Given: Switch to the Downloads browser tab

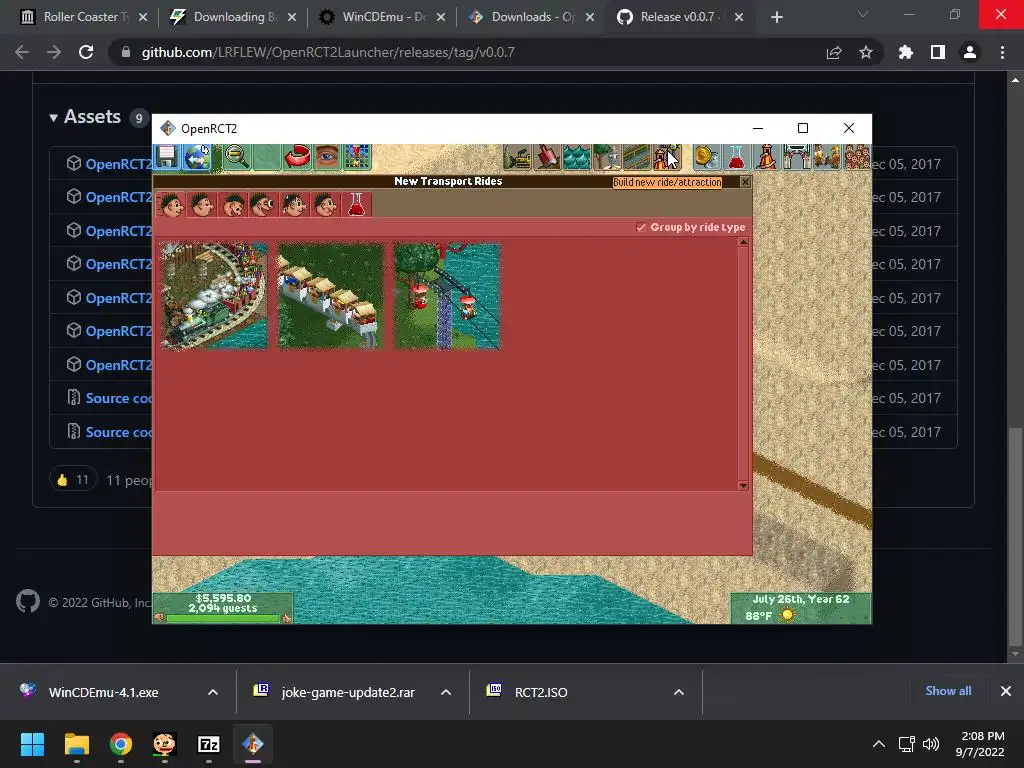Looking at the screenshot, I should (530, 17).
